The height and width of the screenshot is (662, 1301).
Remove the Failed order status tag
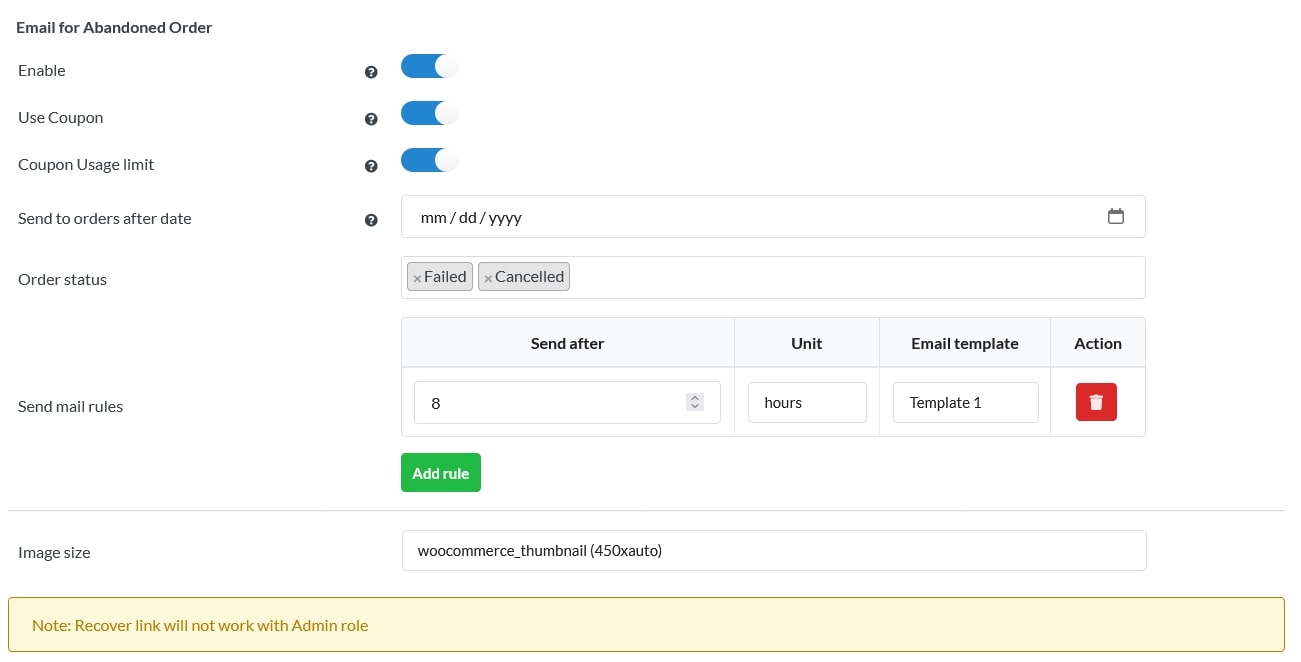[417, 278]
